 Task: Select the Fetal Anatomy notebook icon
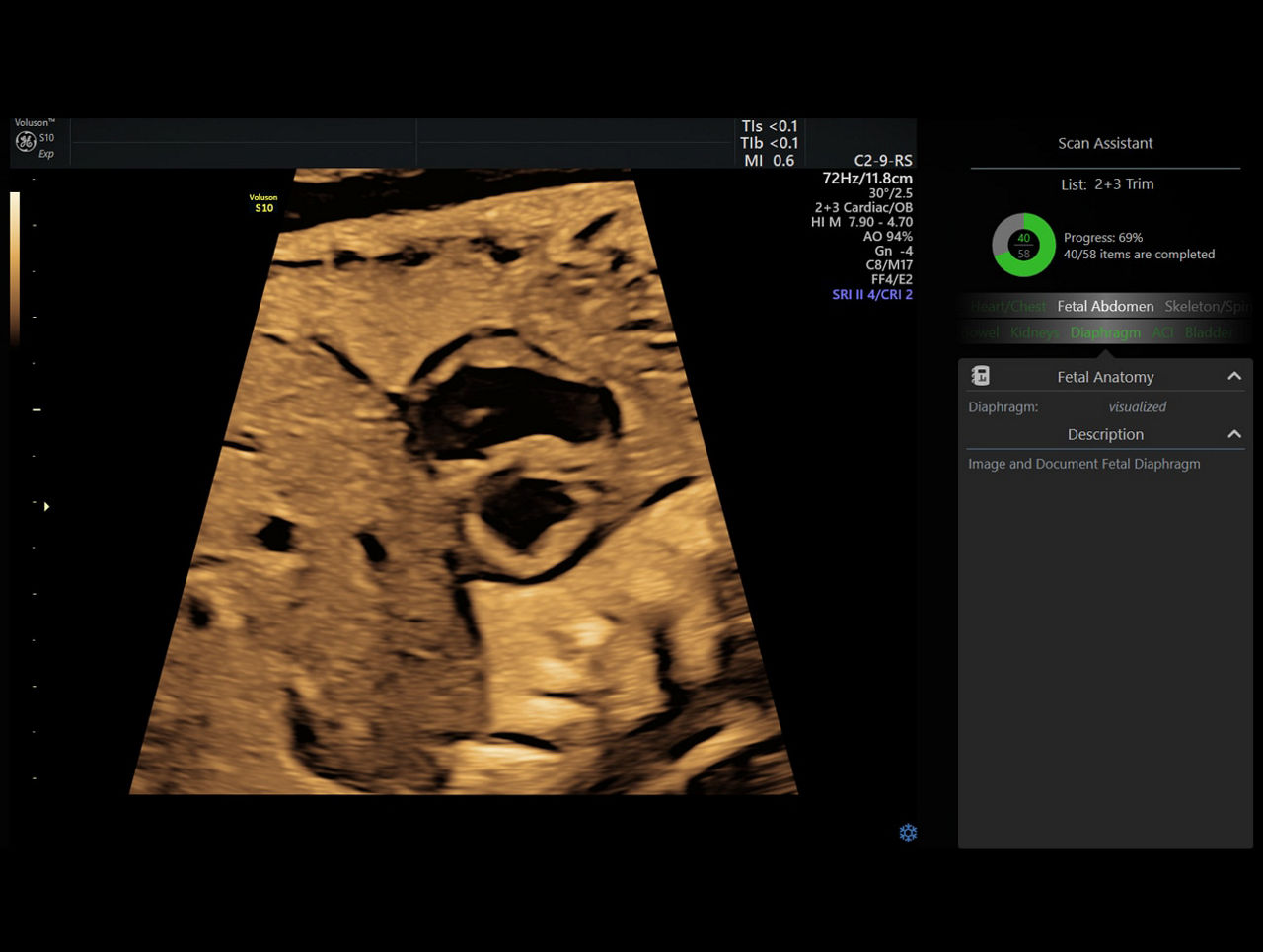tap(980, 376)
